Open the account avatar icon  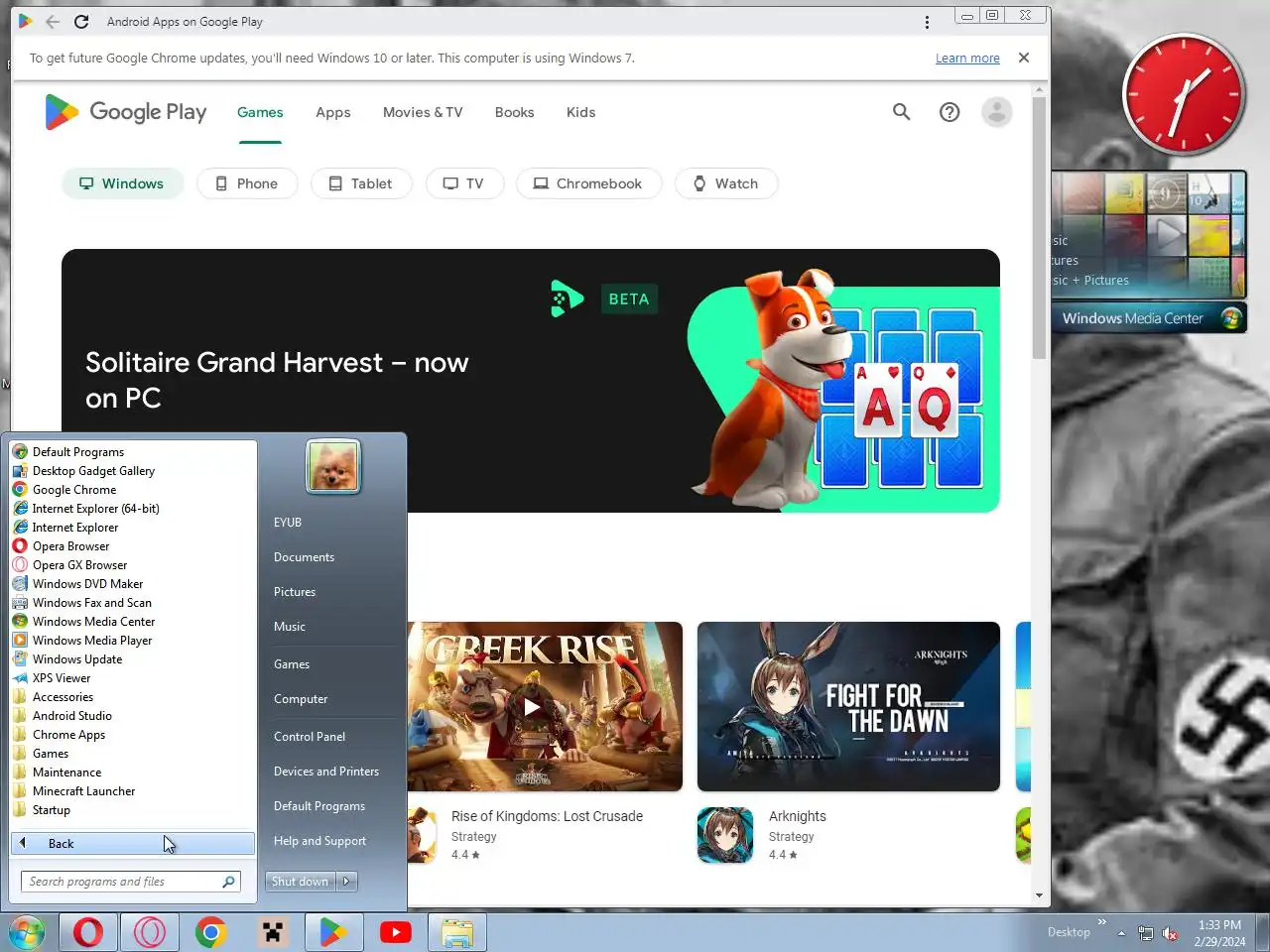pos(996,112)
